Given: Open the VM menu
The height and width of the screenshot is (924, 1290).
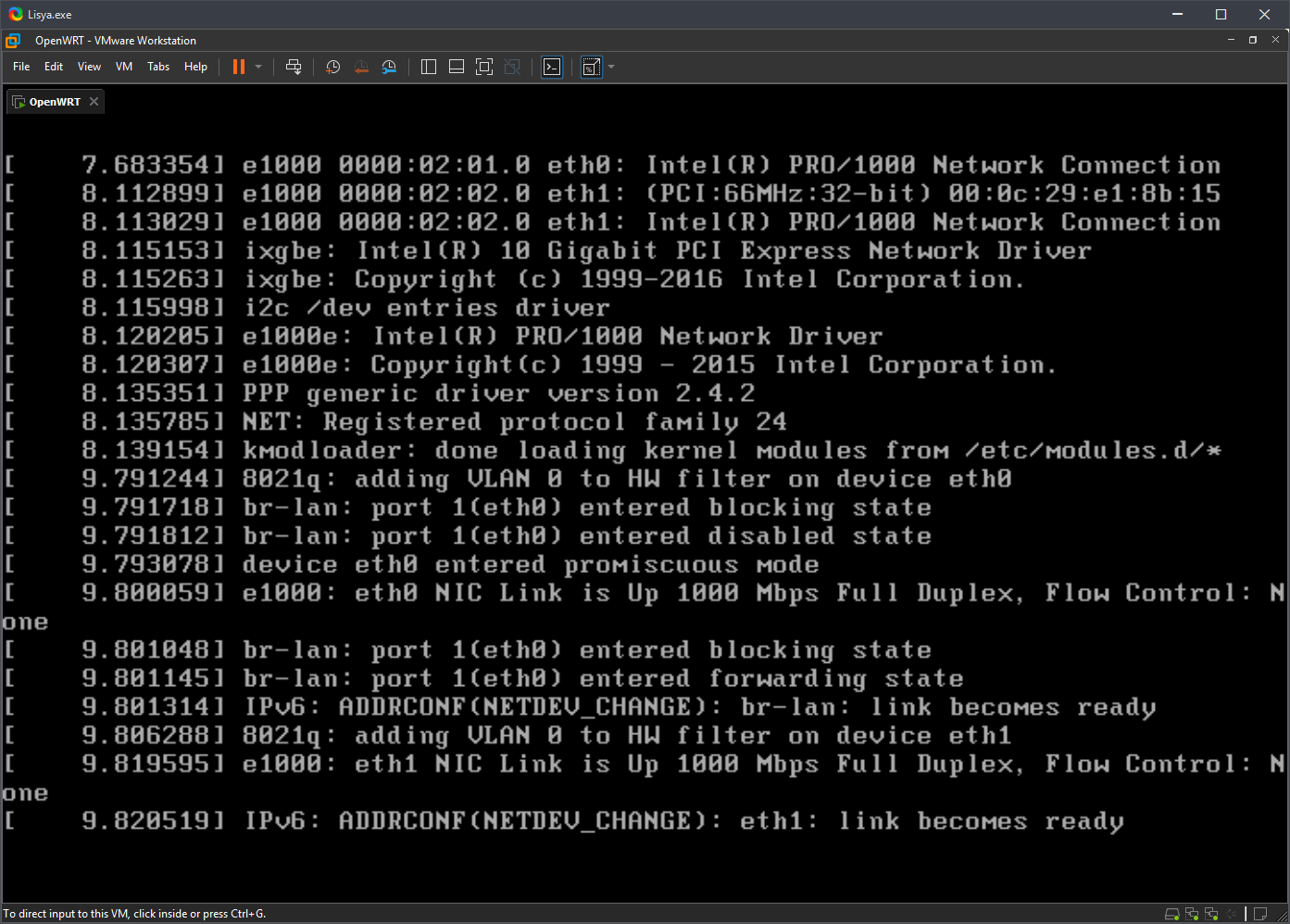Looking at the screenshot, I should [x=124, y=67].
